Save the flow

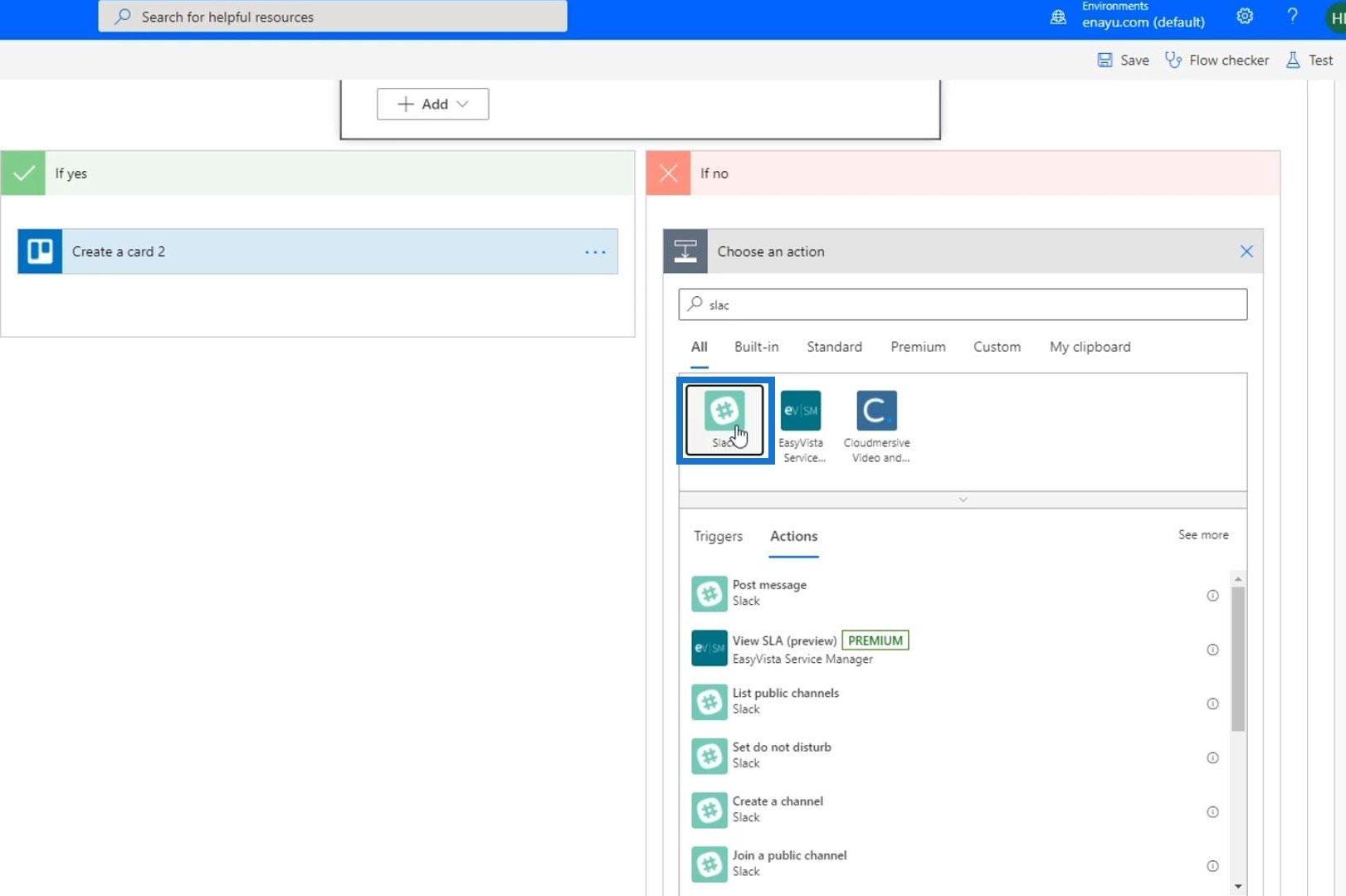click(1123, 60)
